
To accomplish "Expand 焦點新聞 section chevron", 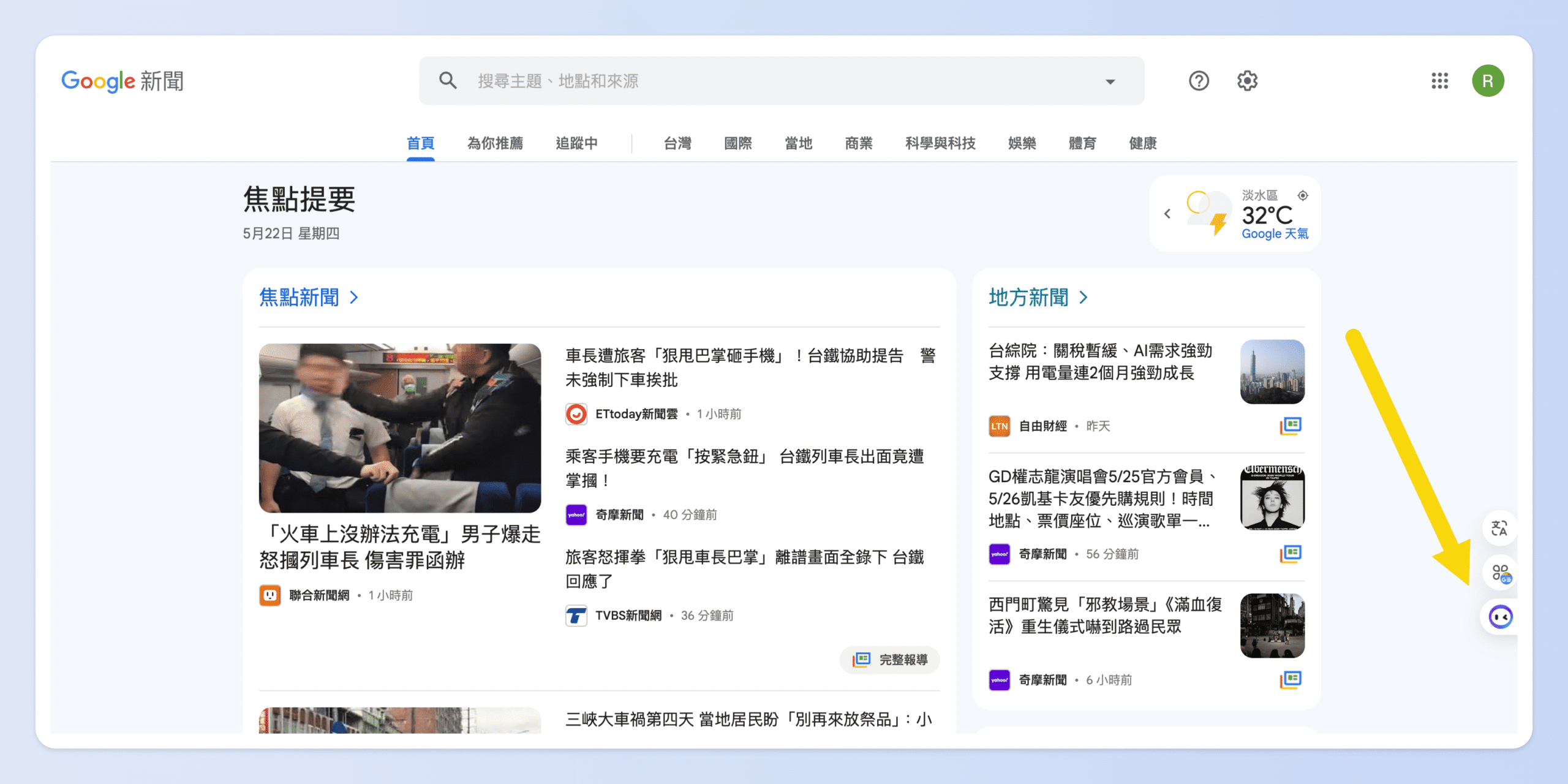I will coord(354,298).
